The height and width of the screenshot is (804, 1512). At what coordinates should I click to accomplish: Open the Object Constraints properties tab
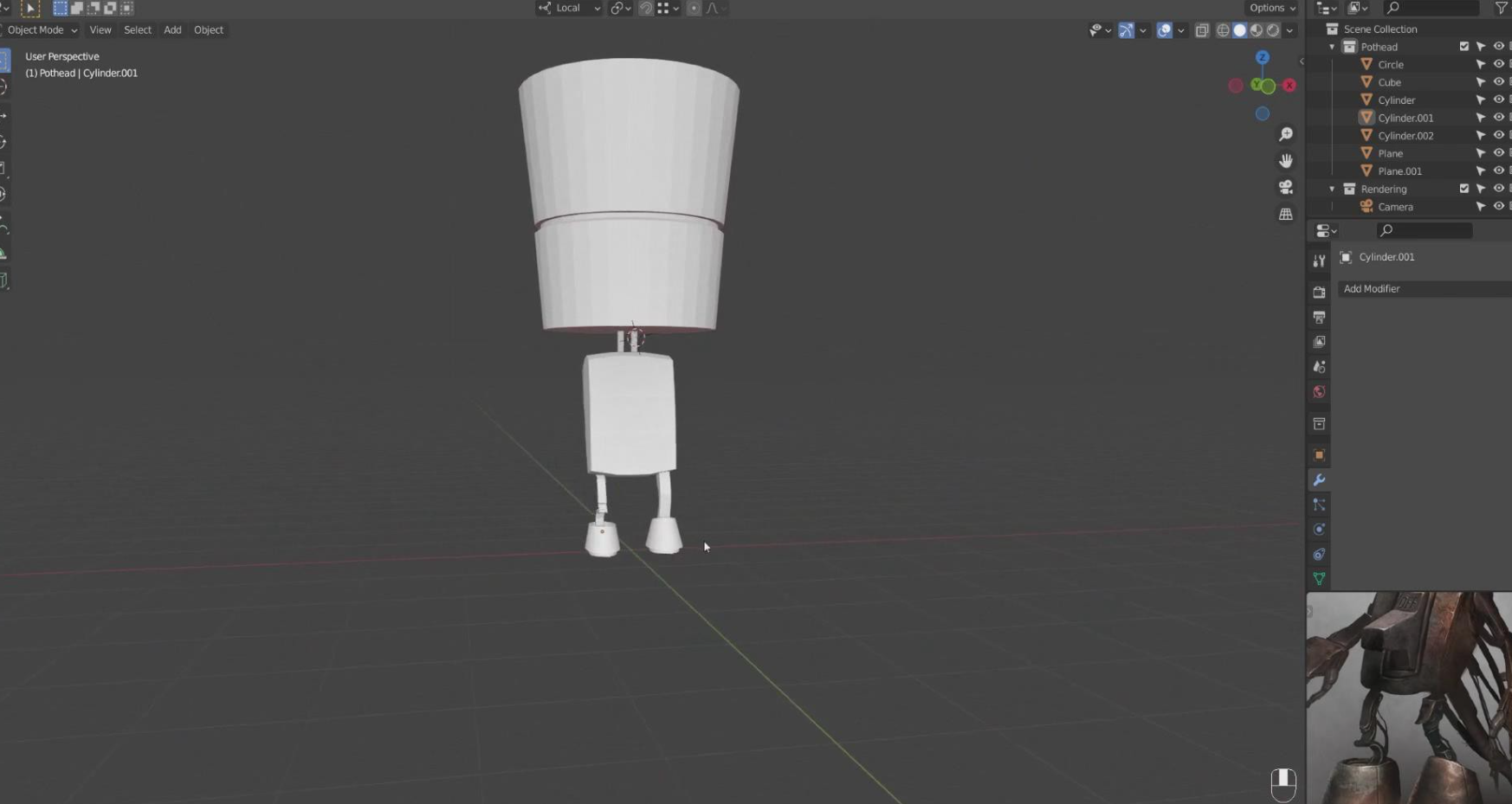pos(1319,555)
